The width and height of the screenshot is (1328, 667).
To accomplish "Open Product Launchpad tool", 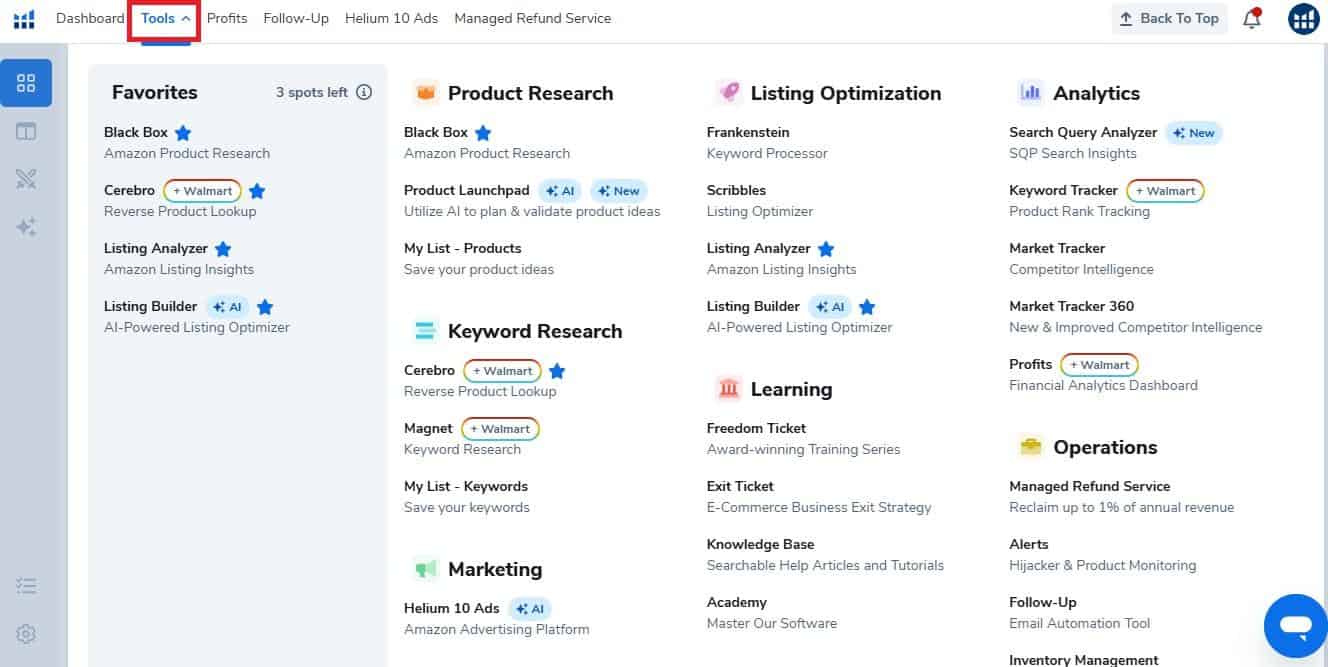I will [x=467, y=190].
